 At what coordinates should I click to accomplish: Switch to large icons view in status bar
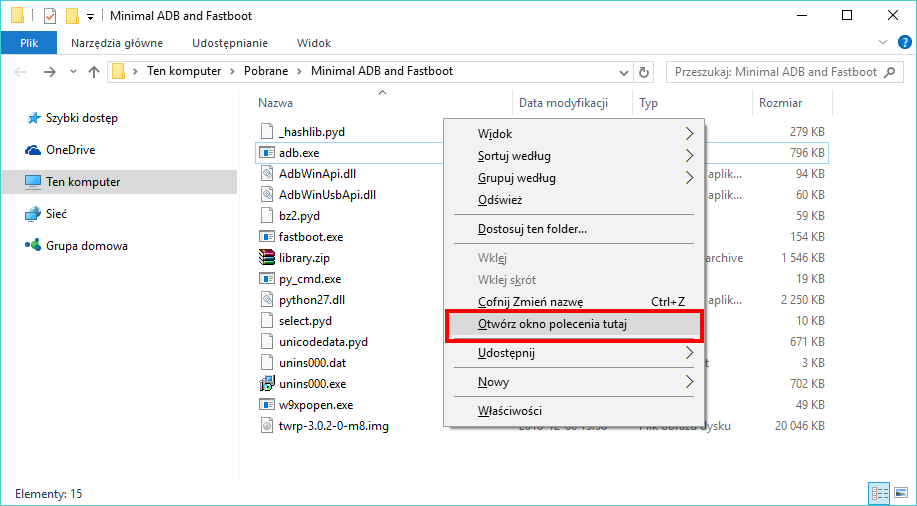coord(900,493)
